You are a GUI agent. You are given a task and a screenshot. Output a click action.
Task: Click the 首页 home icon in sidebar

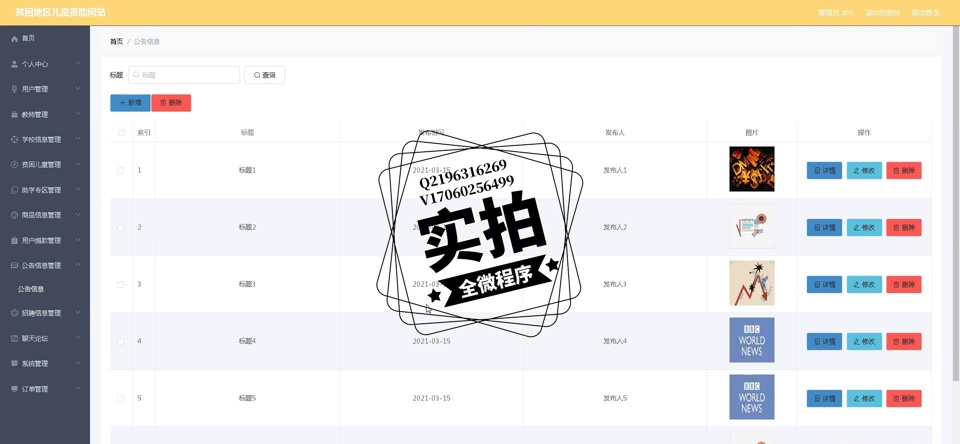[x=14, y=39]
